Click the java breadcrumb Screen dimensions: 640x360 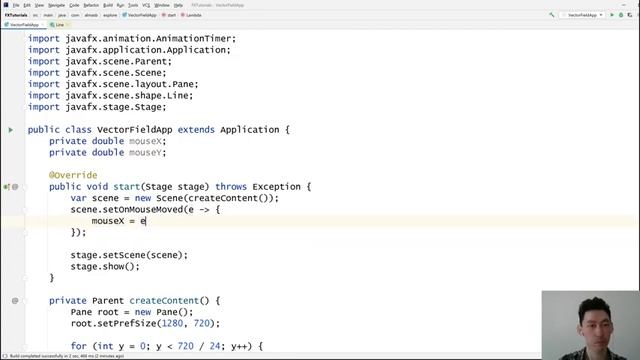click(x=62, y=15)
